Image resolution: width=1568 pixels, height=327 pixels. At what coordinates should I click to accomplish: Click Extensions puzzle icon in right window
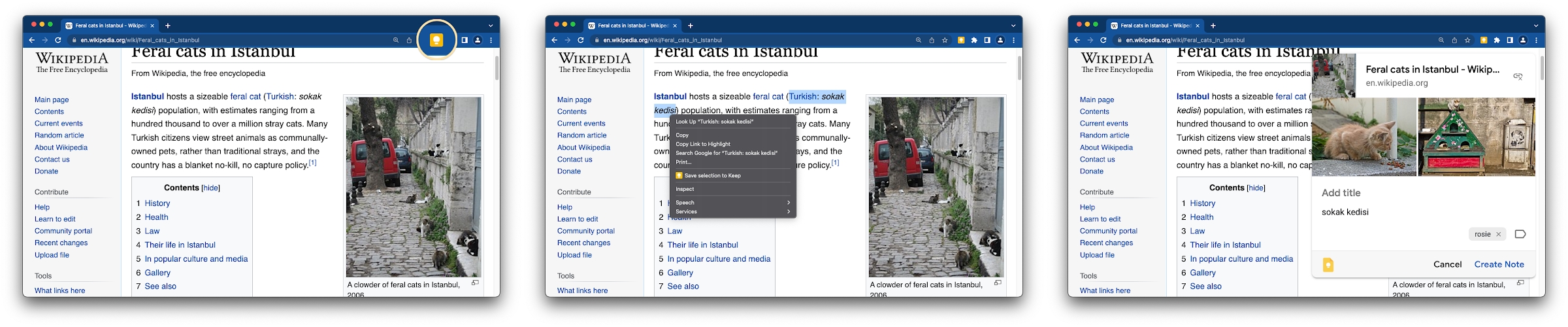(x=1497, y=40)
